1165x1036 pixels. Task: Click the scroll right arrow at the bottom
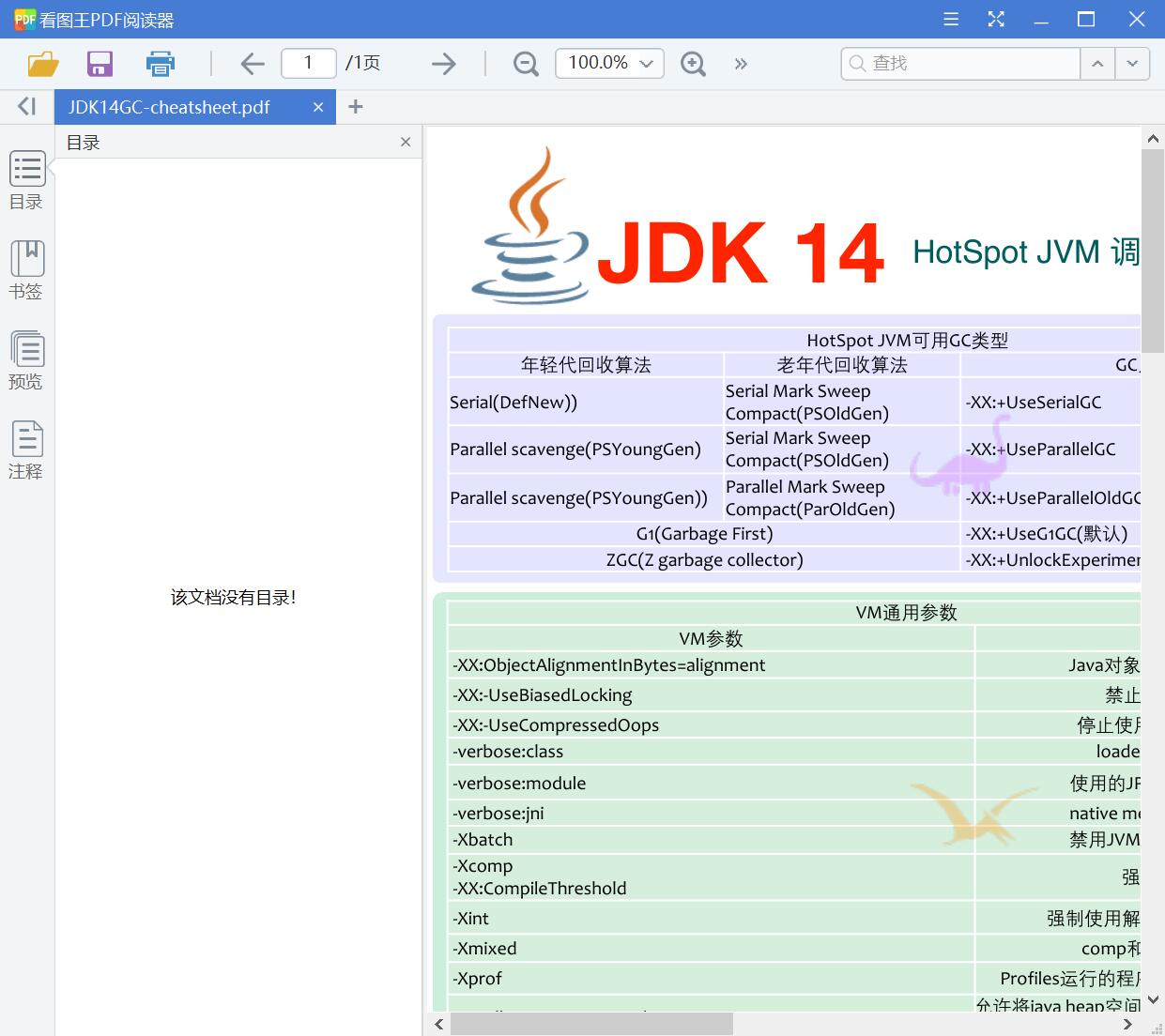(1127, 1024)
